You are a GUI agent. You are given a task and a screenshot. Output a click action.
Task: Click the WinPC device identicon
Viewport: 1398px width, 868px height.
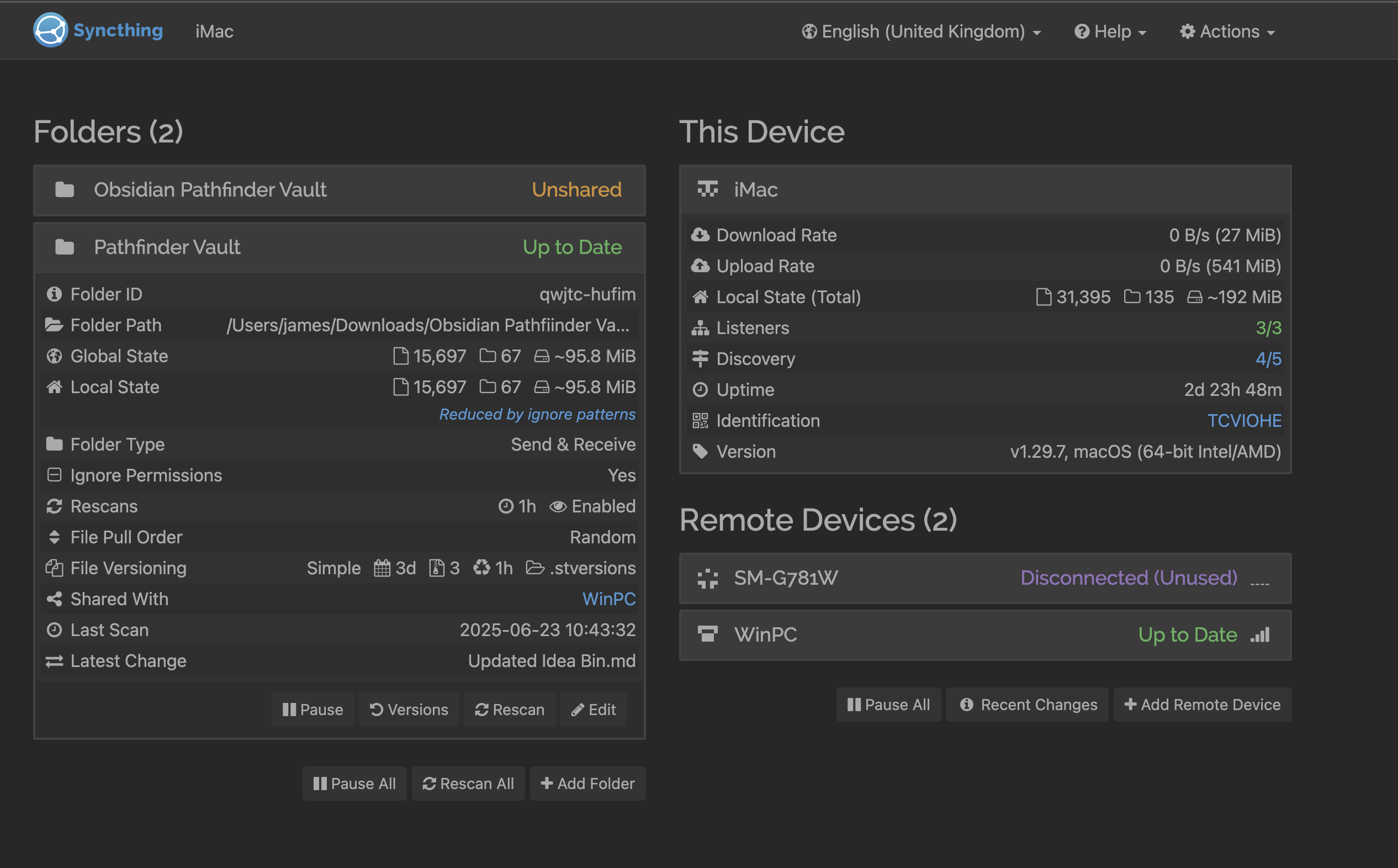pyautogui.click(x=708, y=634)
